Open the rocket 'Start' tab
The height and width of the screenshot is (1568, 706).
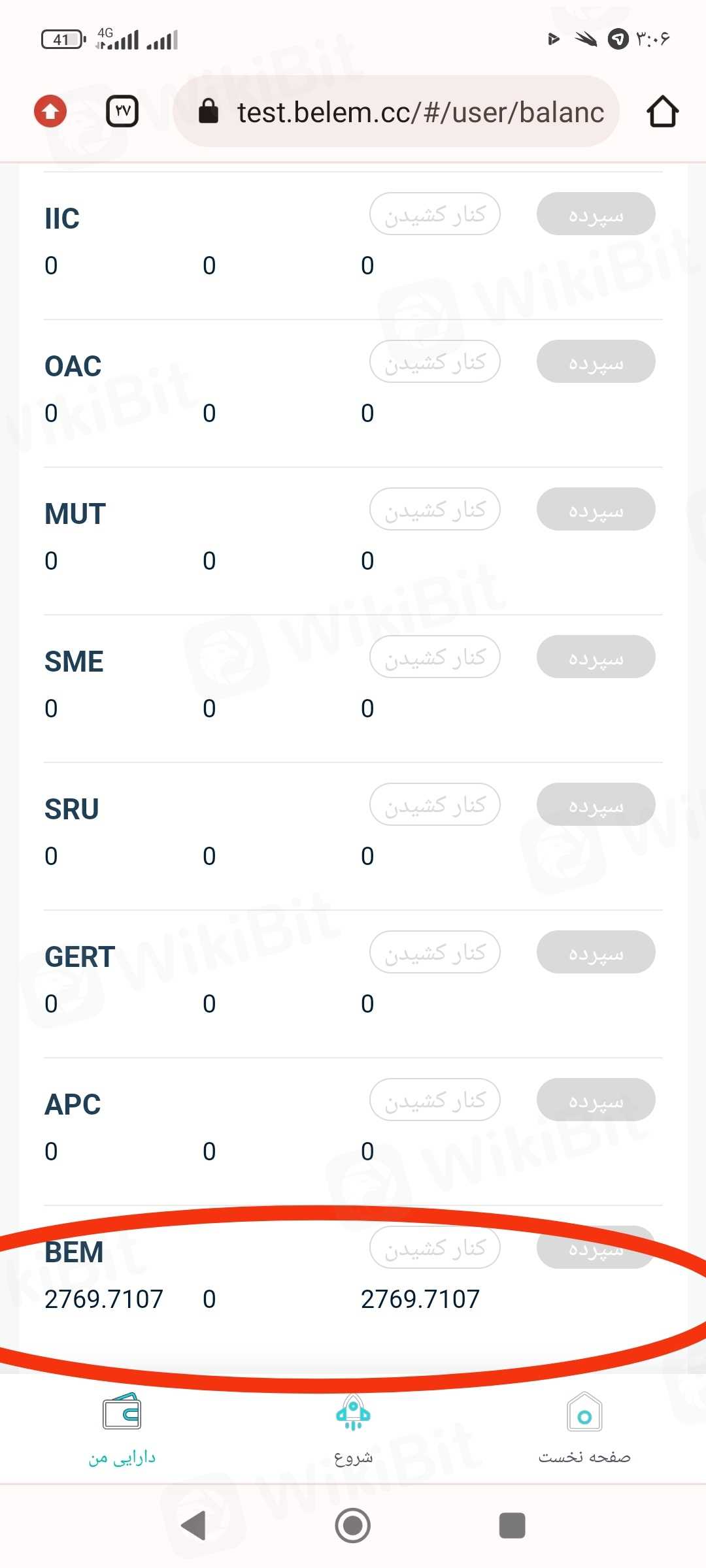[x=353, y=1428]
